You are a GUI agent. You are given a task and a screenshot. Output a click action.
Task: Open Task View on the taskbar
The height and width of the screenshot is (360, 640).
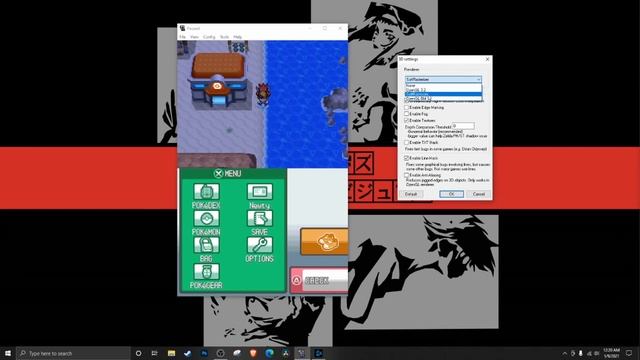coord(154,353)
